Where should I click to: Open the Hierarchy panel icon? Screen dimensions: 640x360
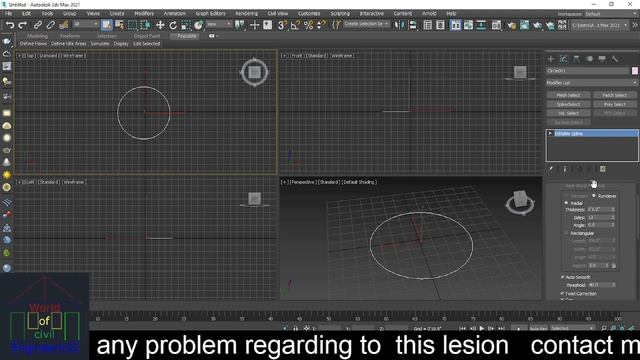[x=576, y=59]
